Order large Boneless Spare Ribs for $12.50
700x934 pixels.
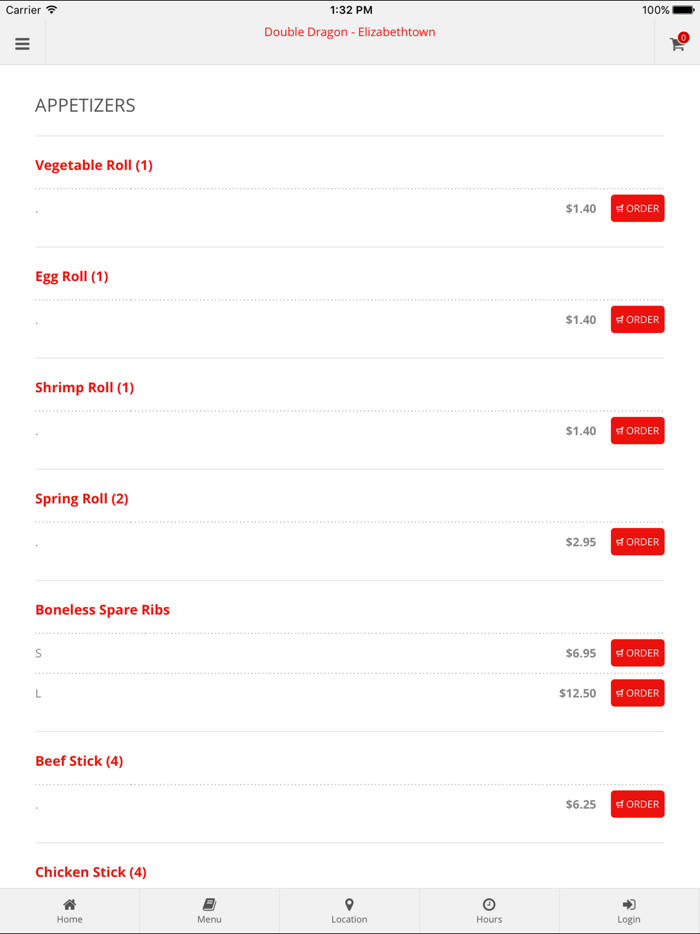pos(637,693)
